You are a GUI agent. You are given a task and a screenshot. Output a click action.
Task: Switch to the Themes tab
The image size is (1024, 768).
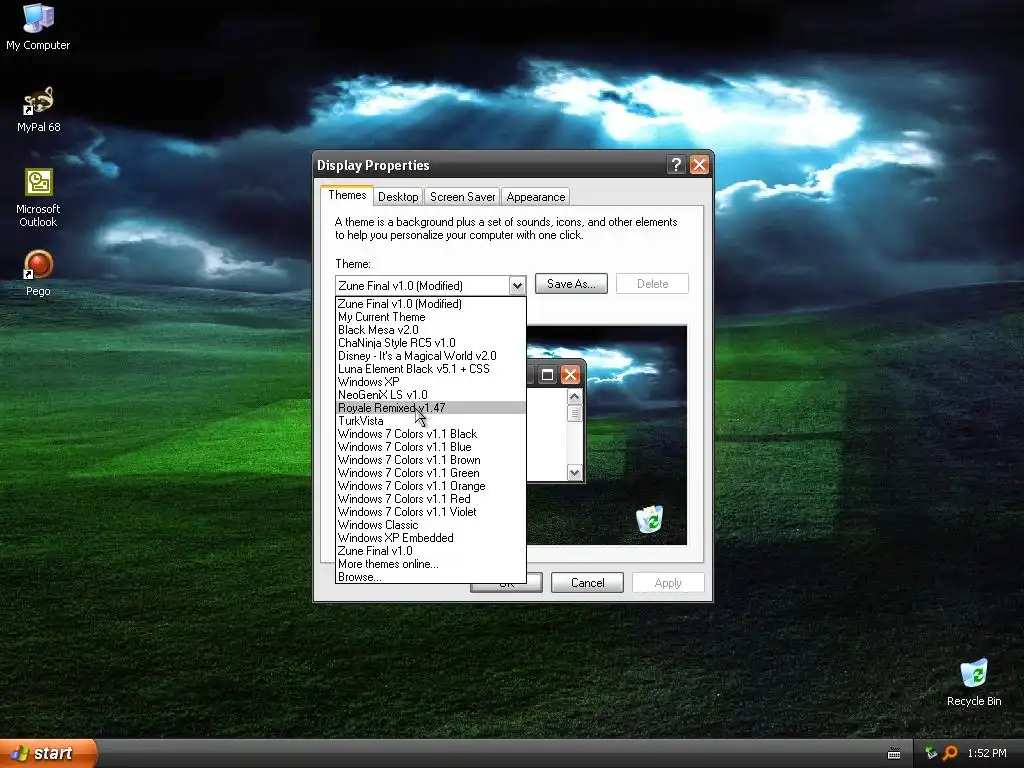347,195
